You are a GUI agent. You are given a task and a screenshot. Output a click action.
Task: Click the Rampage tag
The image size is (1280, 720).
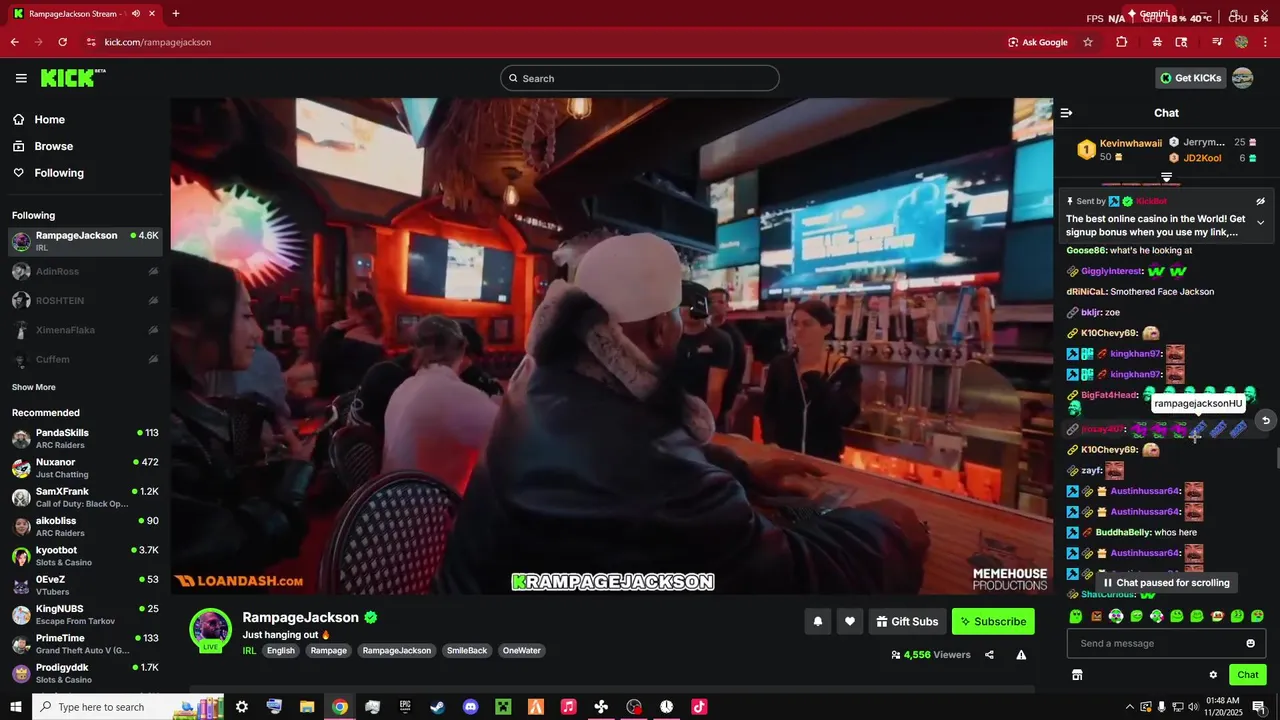(x=329, y=650)
